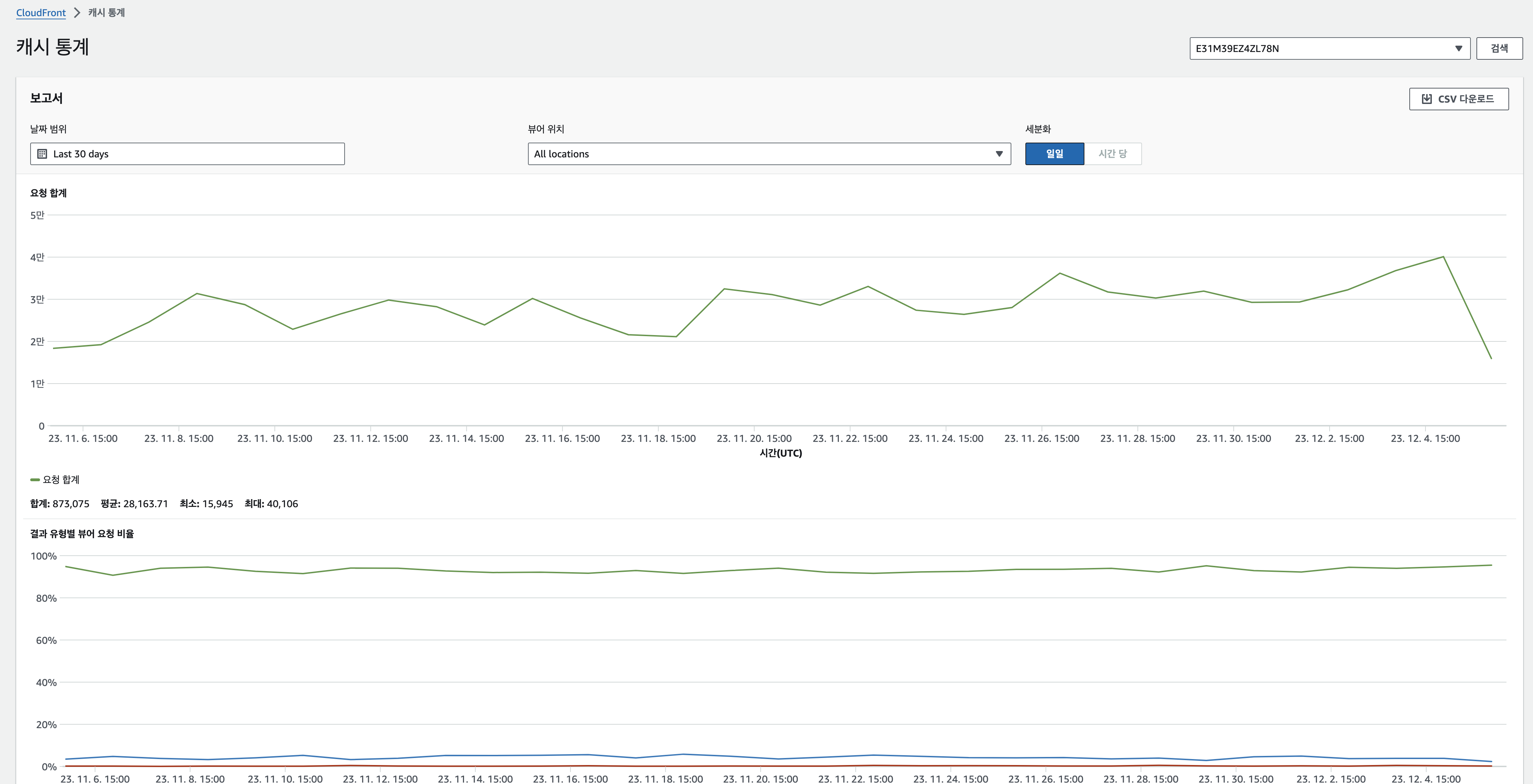Click the CSV download icon

click(1427, 99)
